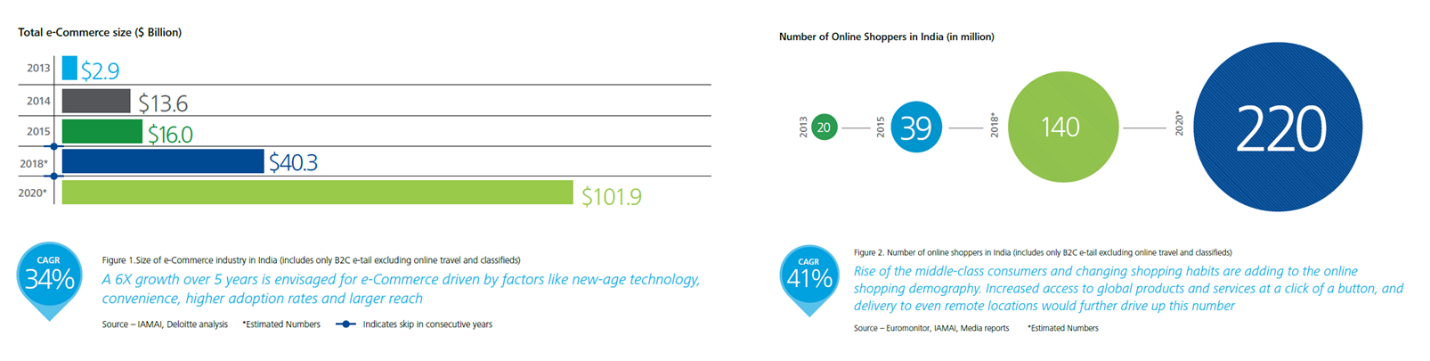
Task: Click the 2013 light blue bar
Action: (69, 68)
